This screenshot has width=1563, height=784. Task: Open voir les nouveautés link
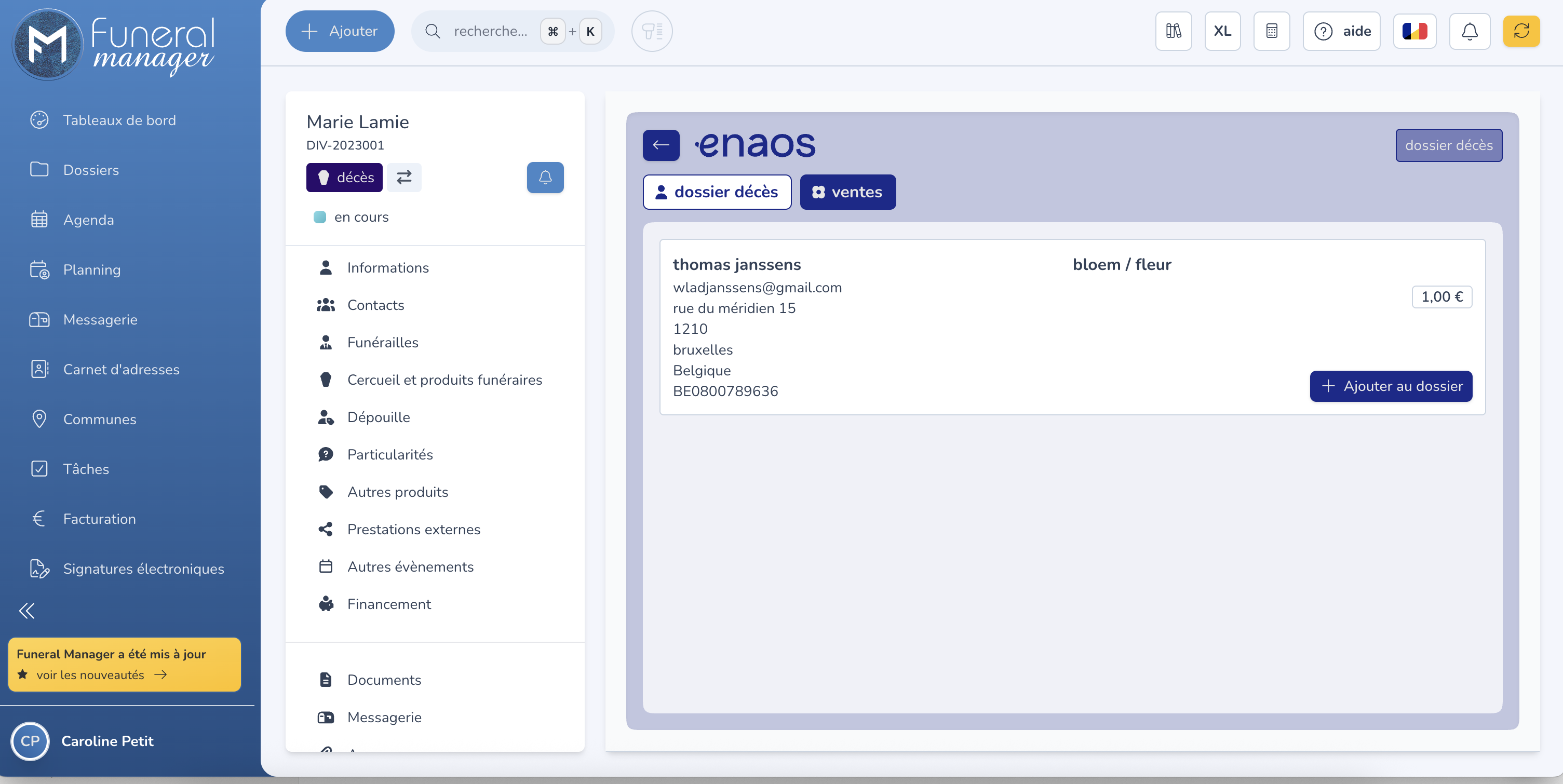91,675
